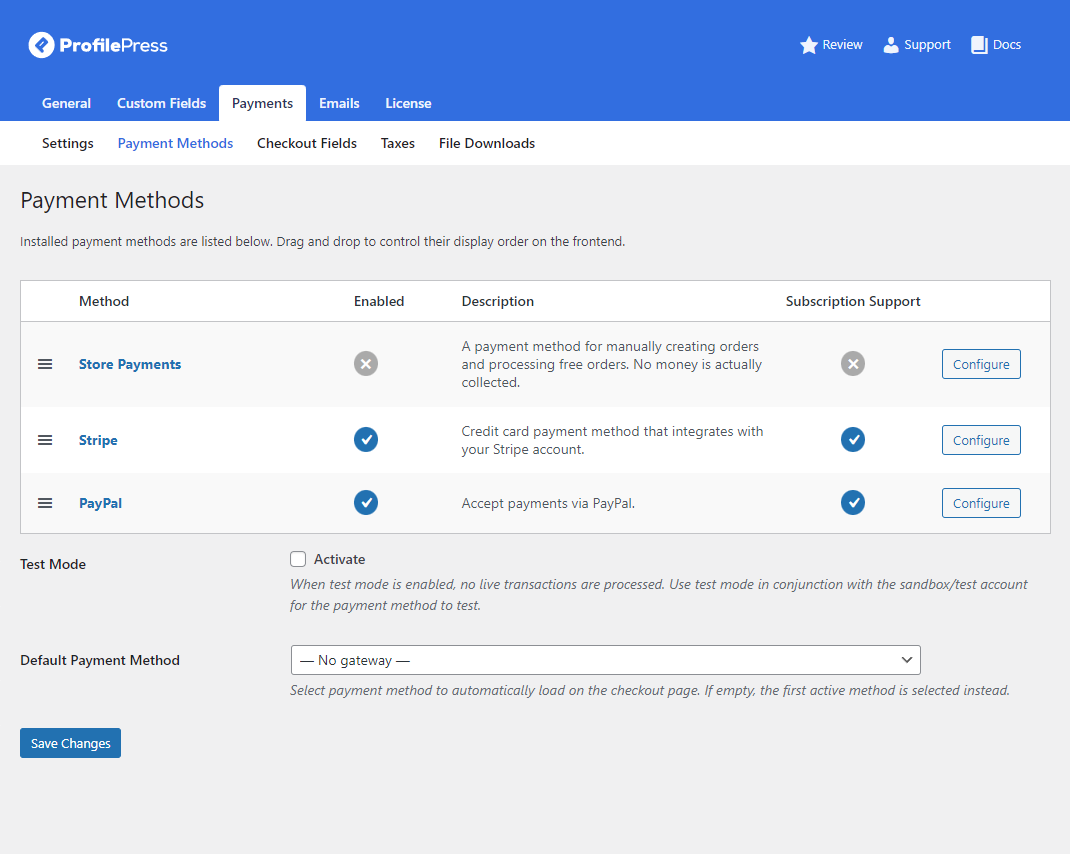Click Configure for Store Payments
This screenshot has width=1070, height=854.
click(980, 364)
